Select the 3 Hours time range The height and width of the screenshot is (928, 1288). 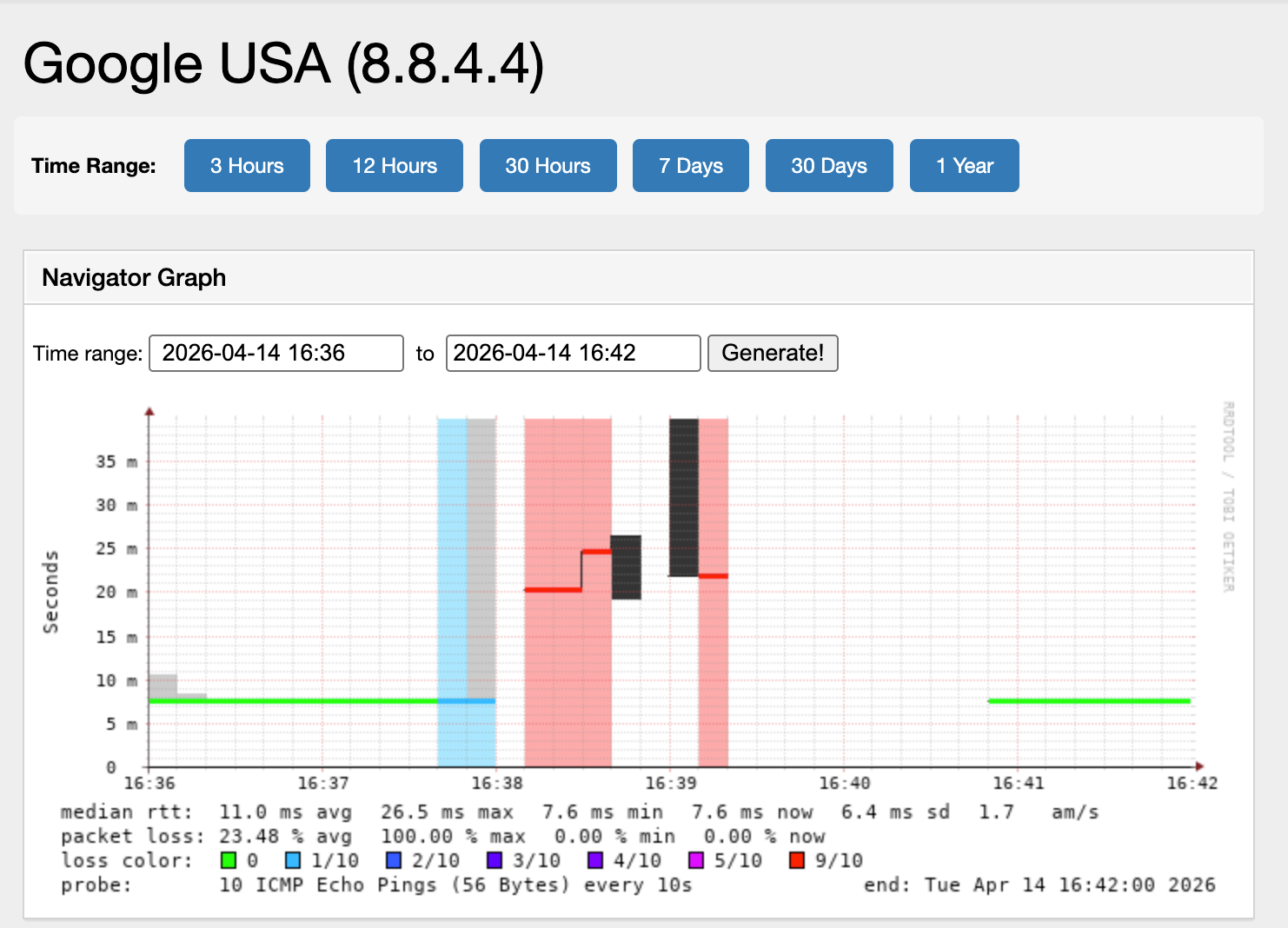[247, 165]
